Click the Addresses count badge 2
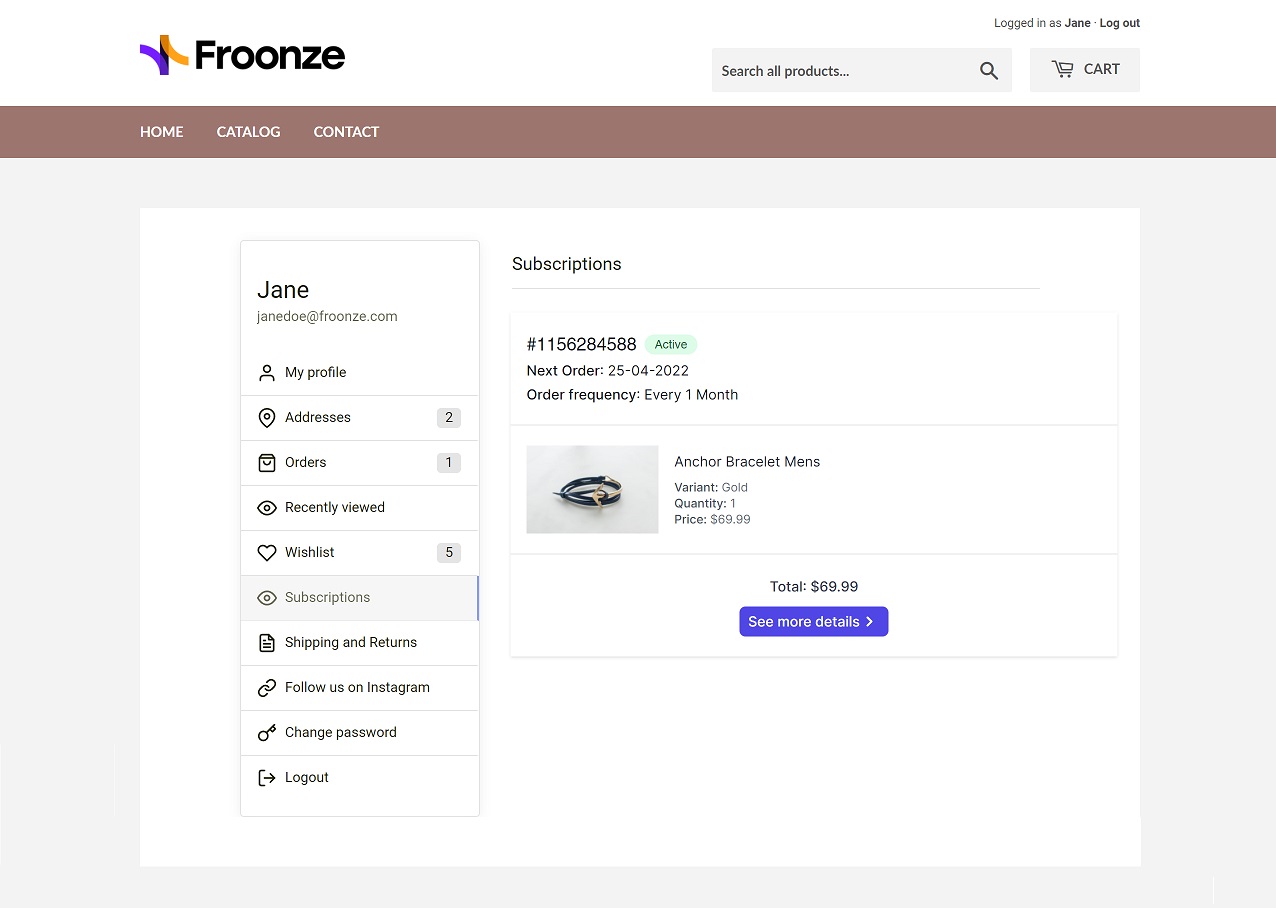This screenshot has width=1276, height=908. click(x=449, y=418)
